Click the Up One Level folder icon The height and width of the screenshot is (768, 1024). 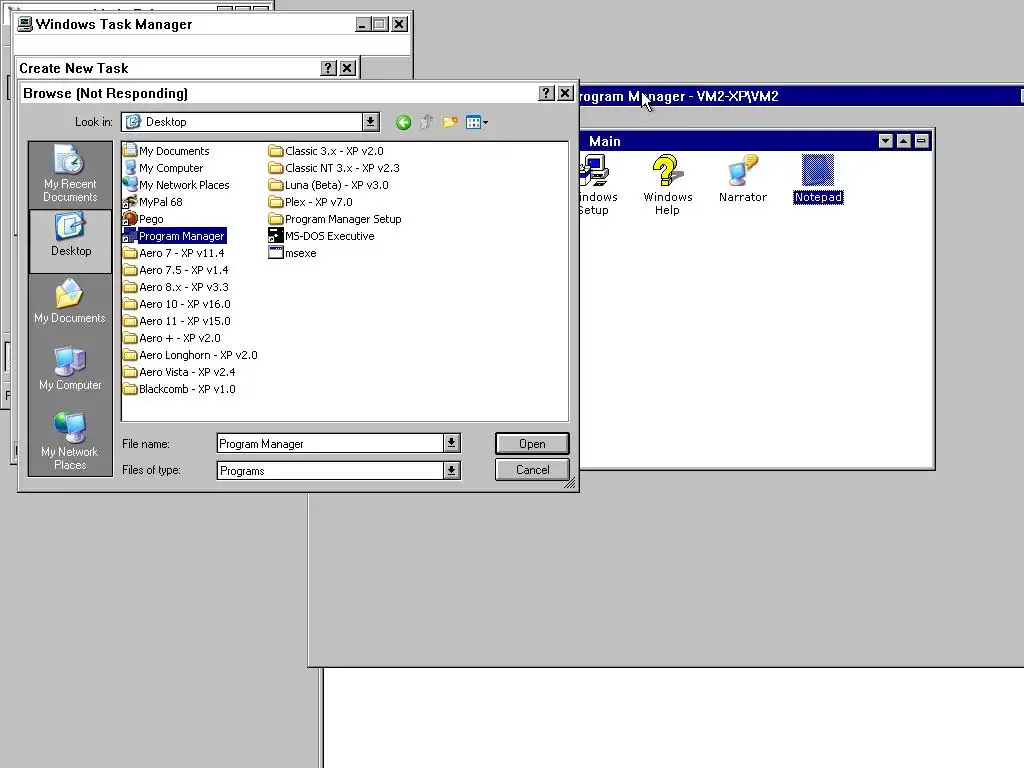point(426,122)
